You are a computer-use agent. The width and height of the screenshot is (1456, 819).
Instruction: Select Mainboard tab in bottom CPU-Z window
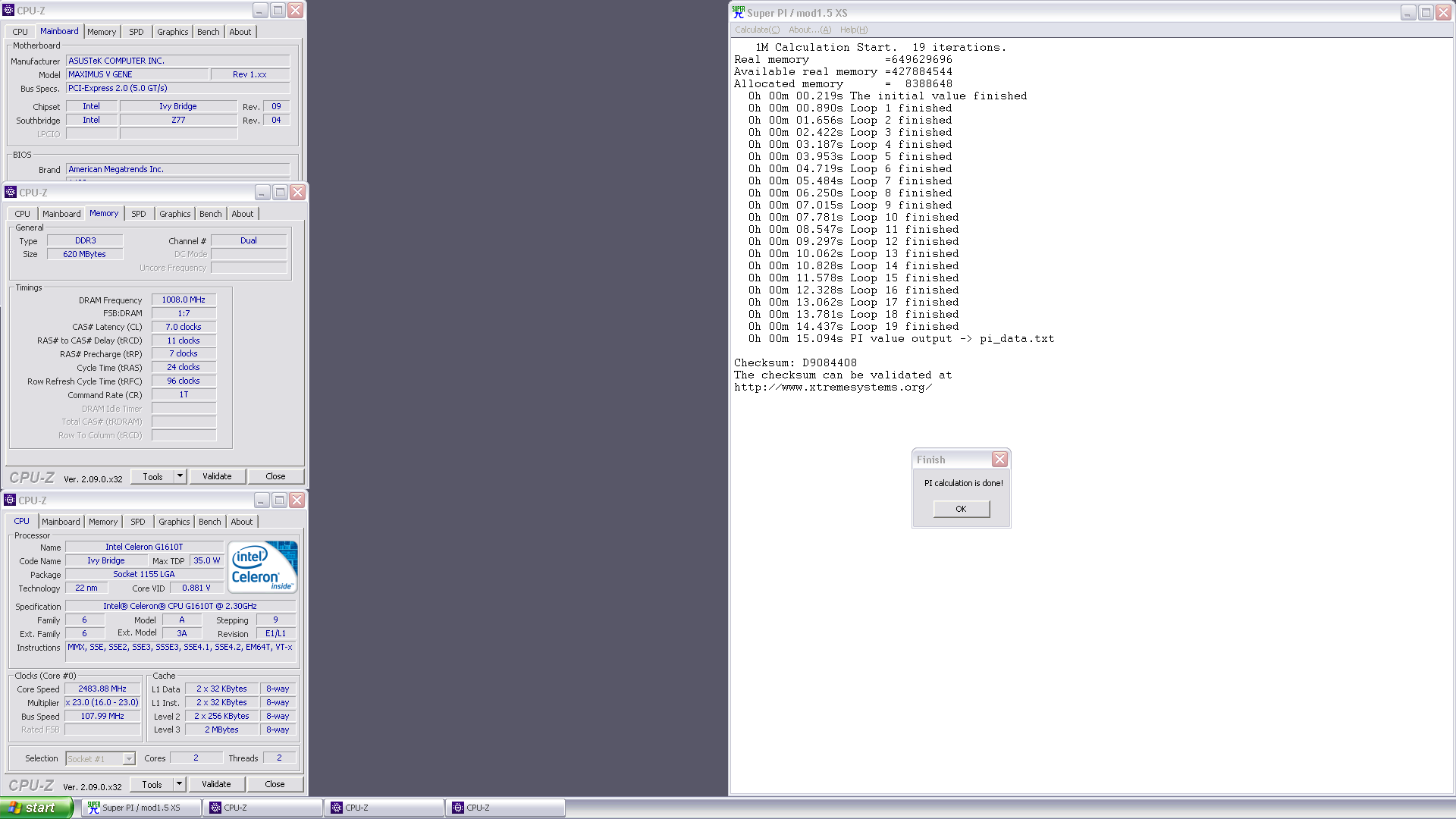(61, 522)
